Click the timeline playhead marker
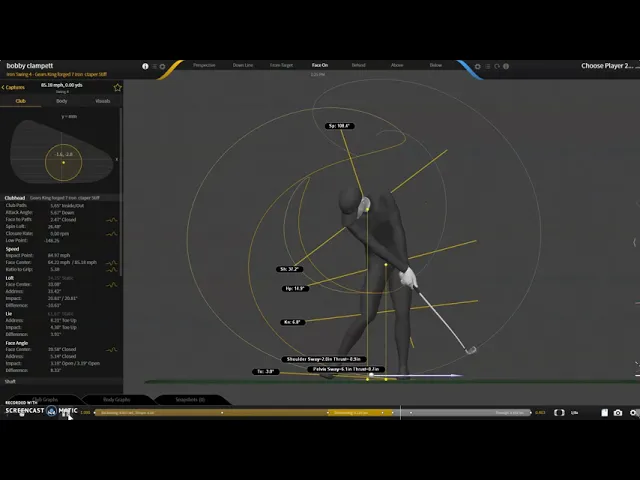Viewport: 640px width, 480px height. 400,413
